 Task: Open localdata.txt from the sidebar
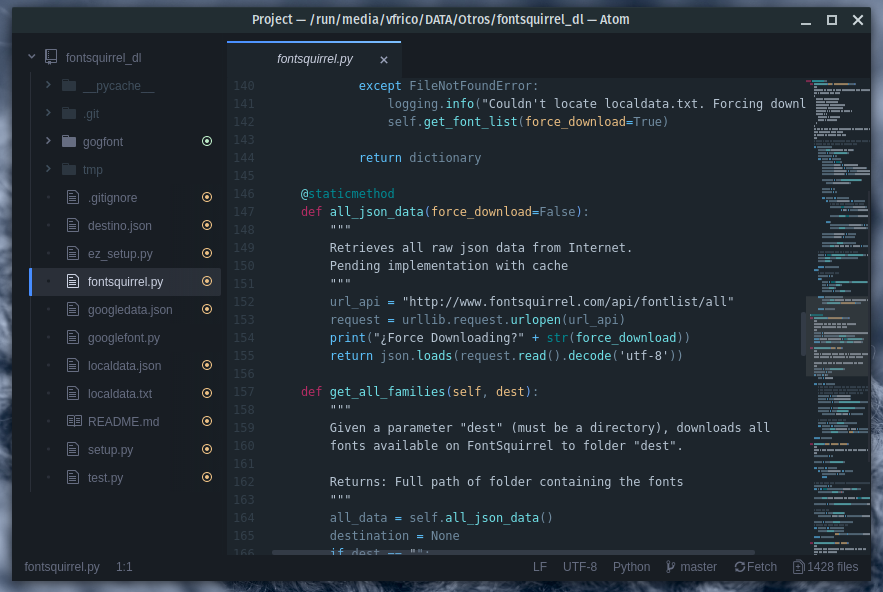coord(120,394)
